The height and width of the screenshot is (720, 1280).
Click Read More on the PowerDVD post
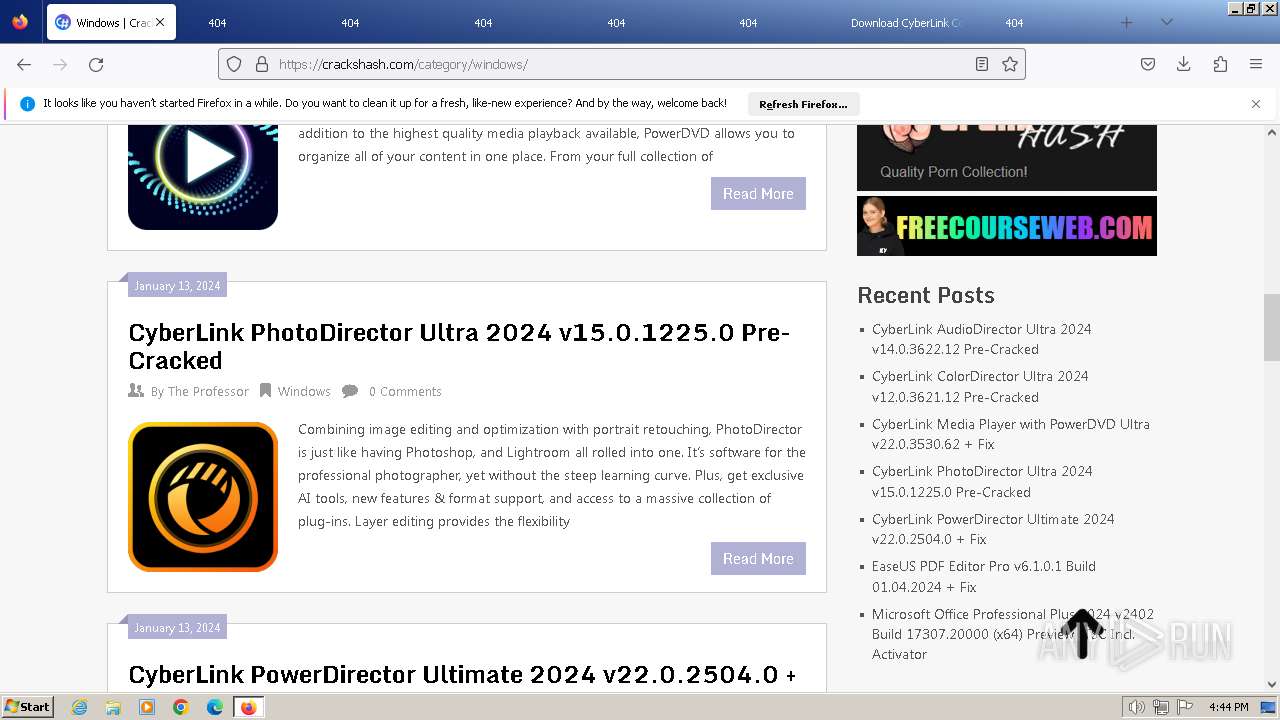[758, 194]
